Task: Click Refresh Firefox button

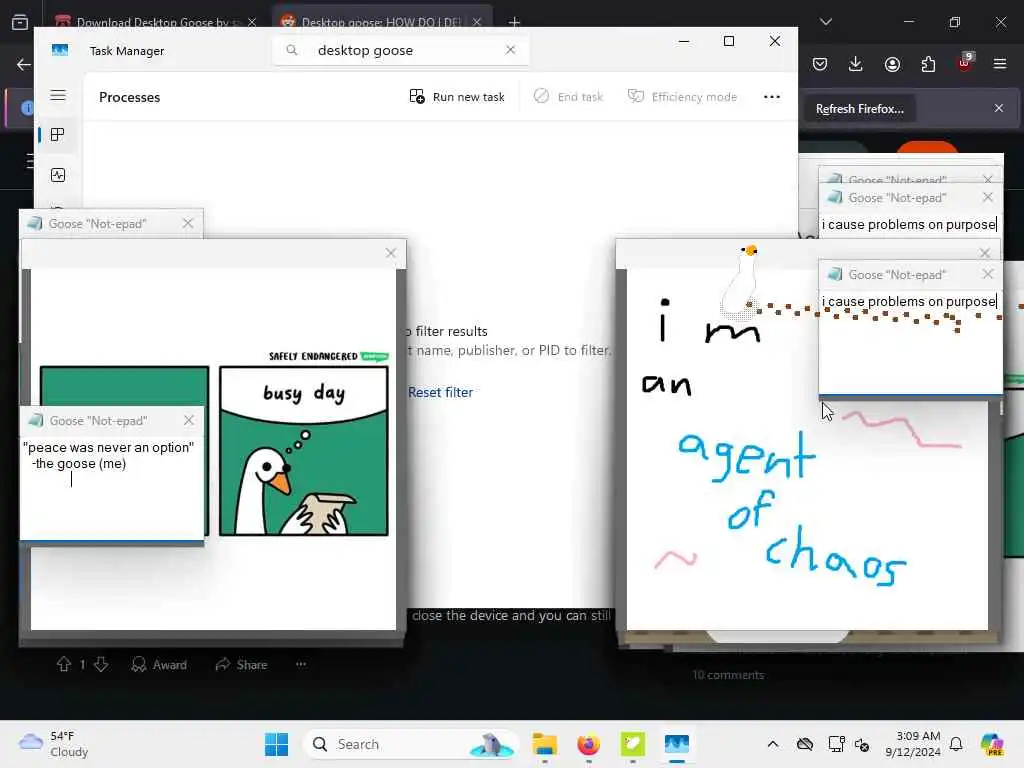Action: [859, 109]
